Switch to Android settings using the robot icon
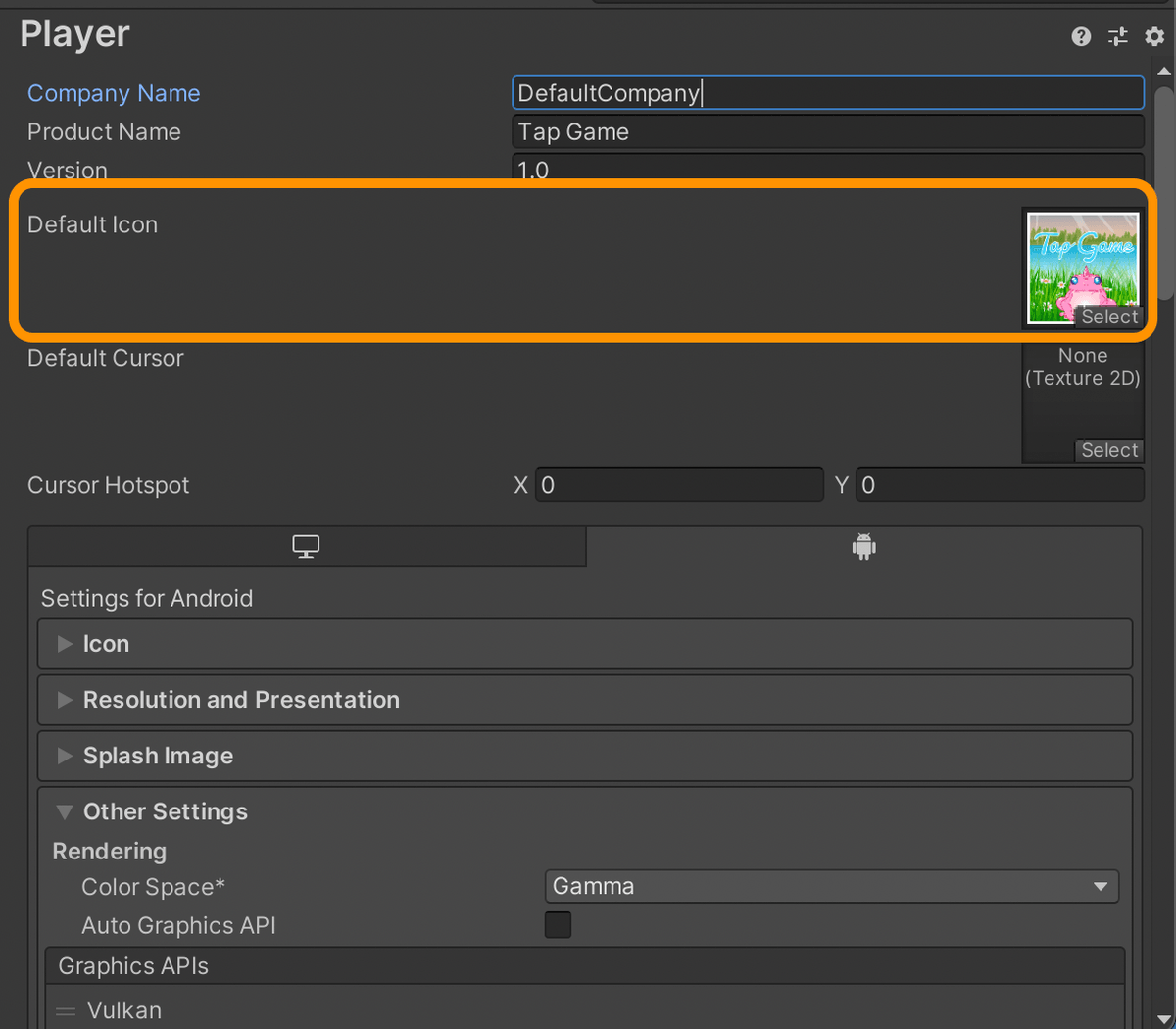Image resolution: width=1176 pixels, height=1029 pixels. pyautogui.click(x=863, y=546)
